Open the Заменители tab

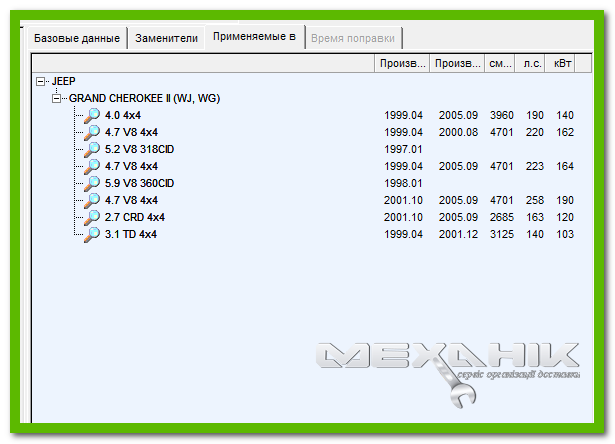(166, 38)
